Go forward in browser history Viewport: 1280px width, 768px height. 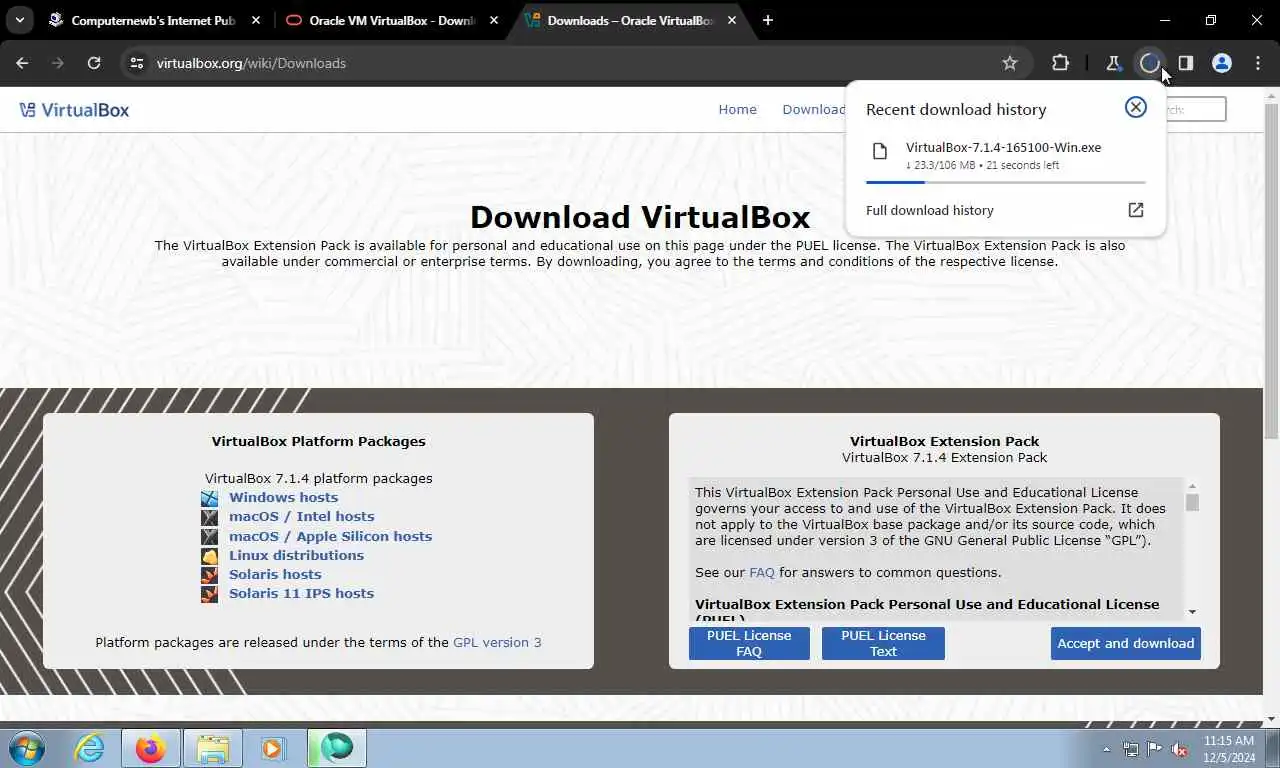coord(57,63)
